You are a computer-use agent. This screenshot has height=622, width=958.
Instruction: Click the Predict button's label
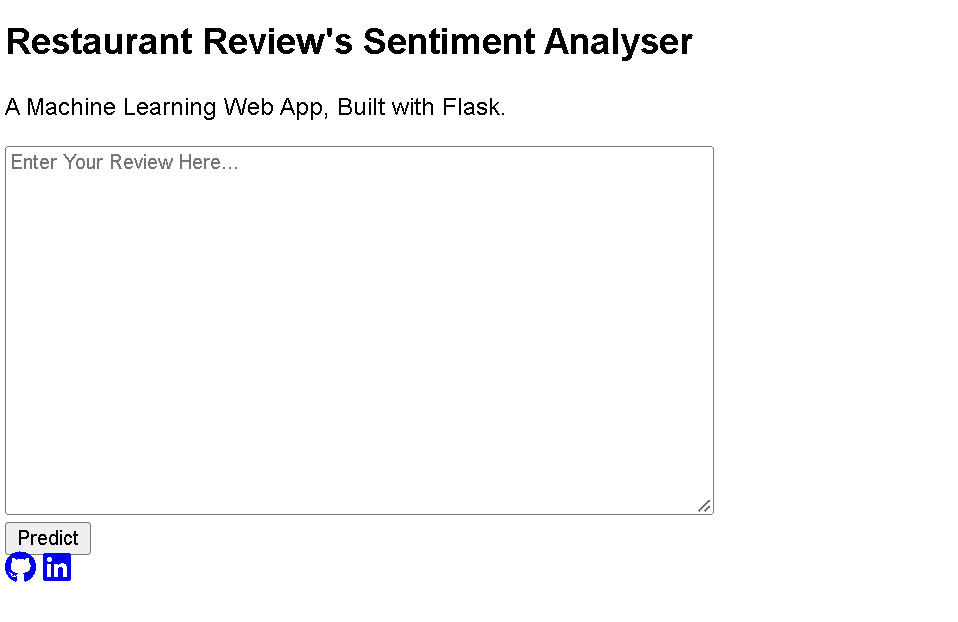point(48,538)
